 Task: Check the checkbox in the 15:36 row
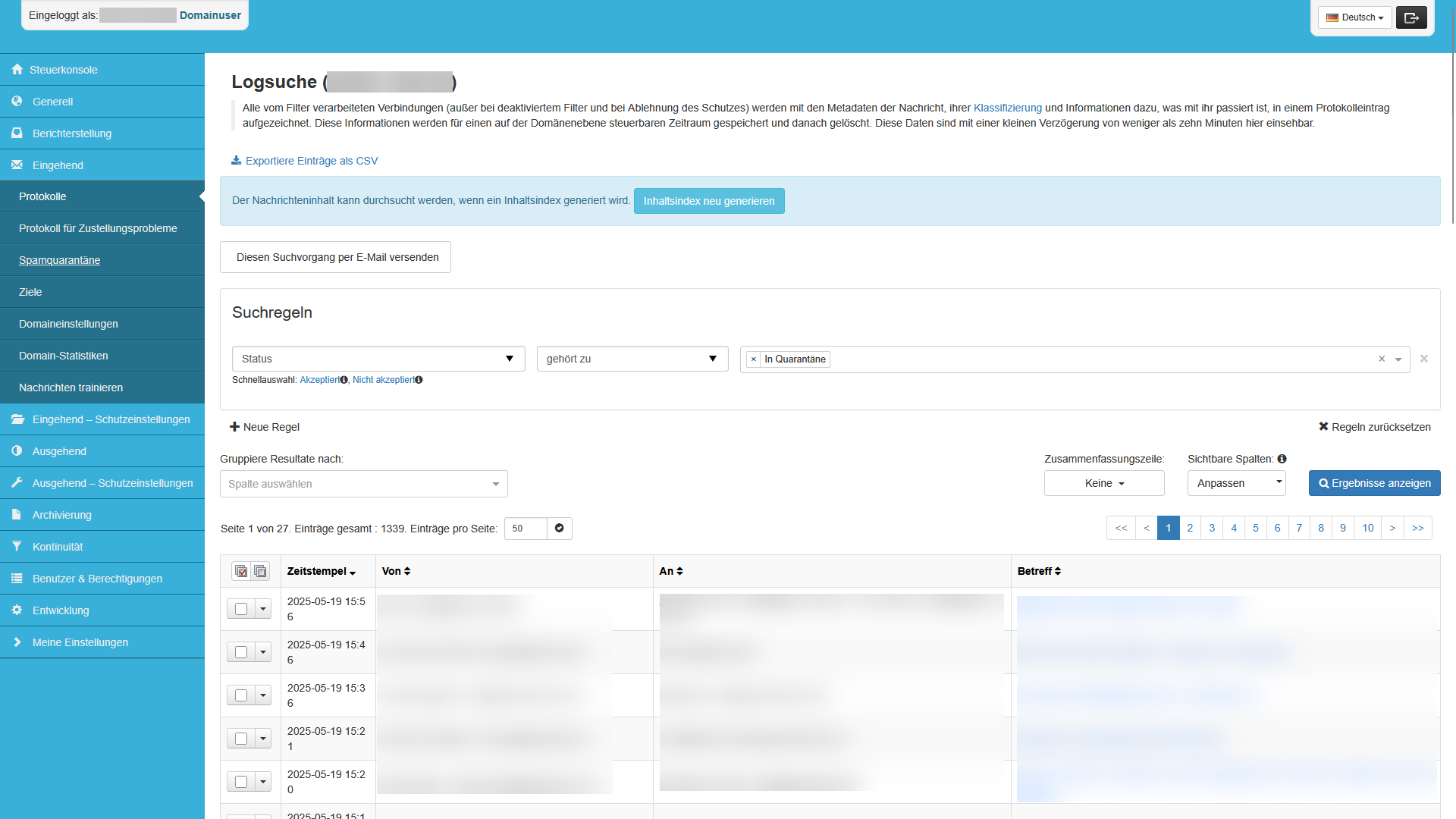click(x=240, y=695)
